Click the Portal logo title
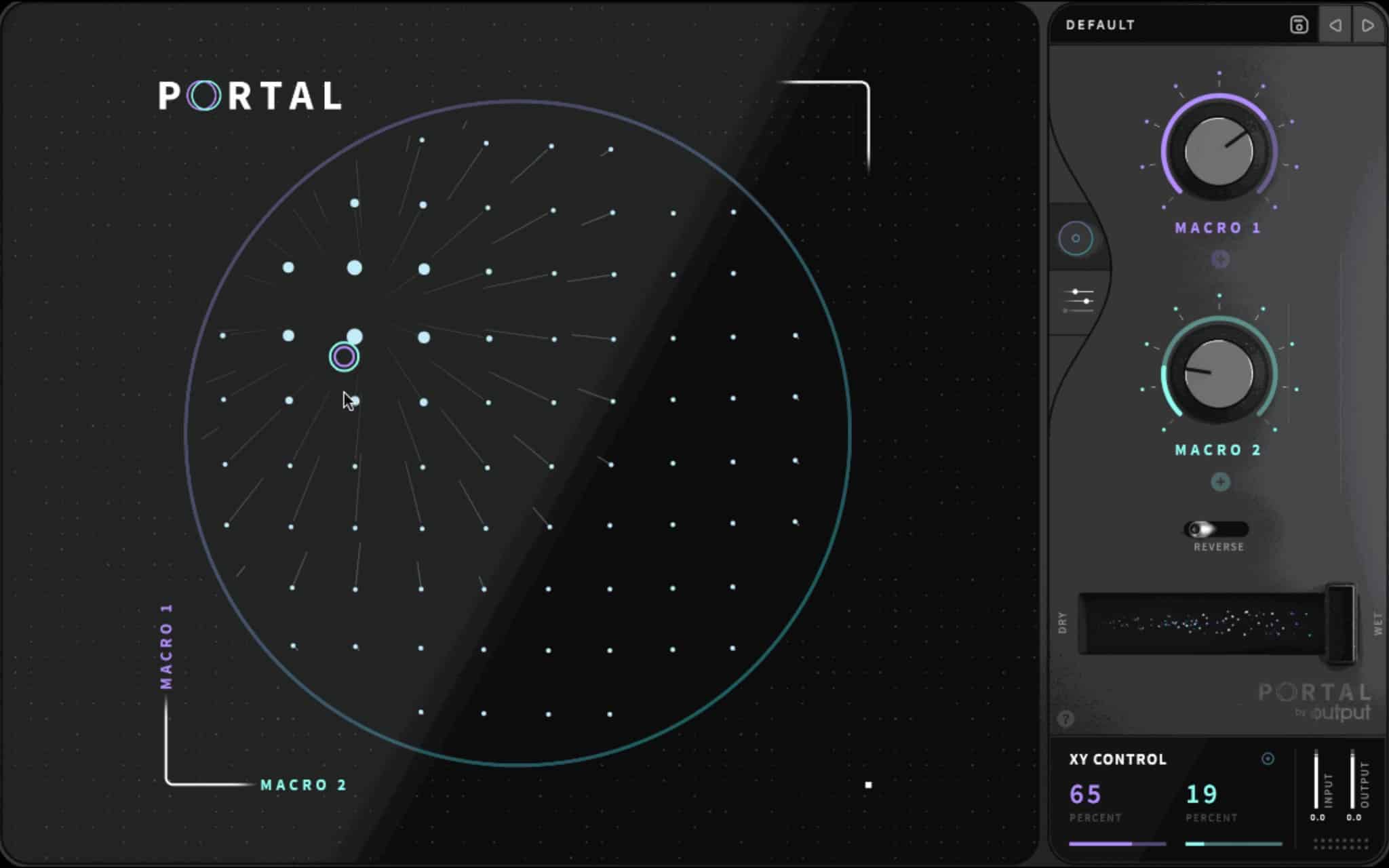 coord(250,96)
